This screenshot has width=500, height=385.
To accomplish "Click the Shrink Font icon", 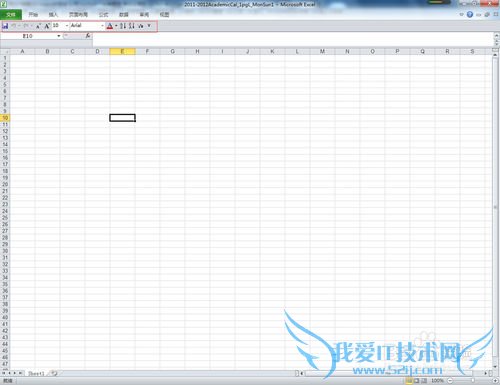I will point(38,26).
